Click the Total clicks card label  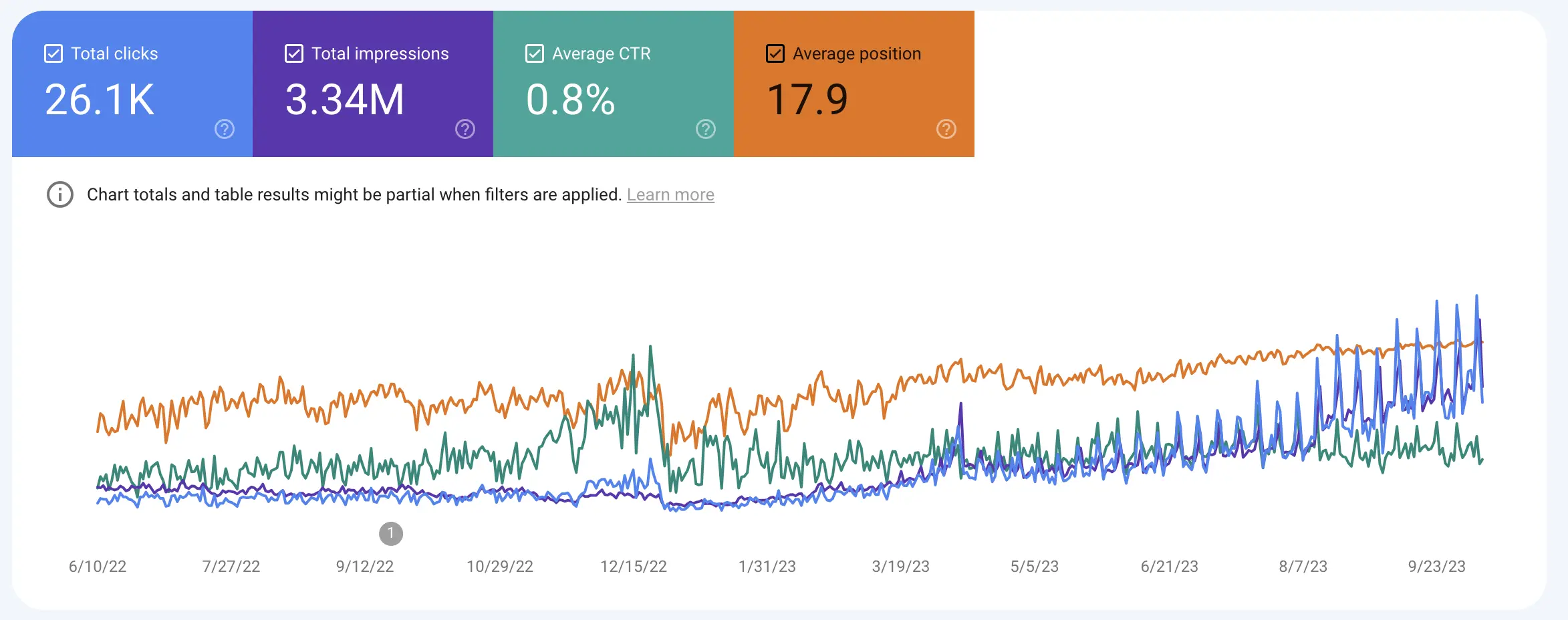point(114,53)
